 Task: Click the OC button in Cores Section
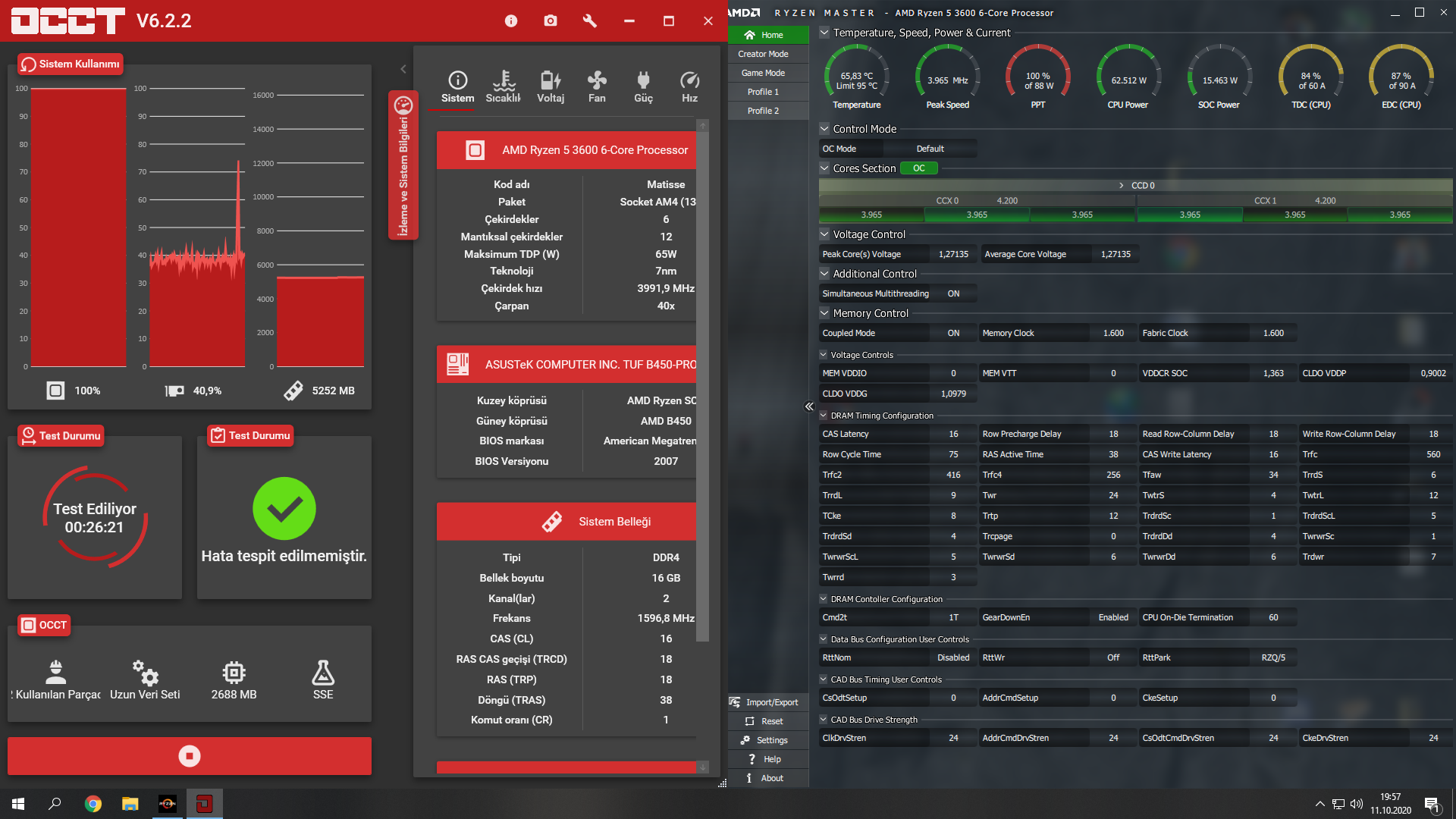[x=918, y=168]
